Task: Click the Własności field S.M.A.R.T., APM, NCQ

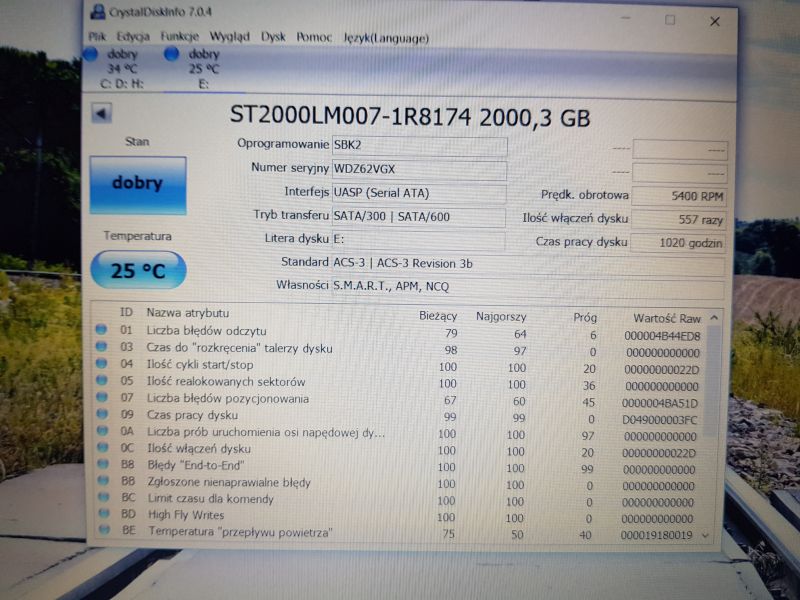Action: coord(528,287)
